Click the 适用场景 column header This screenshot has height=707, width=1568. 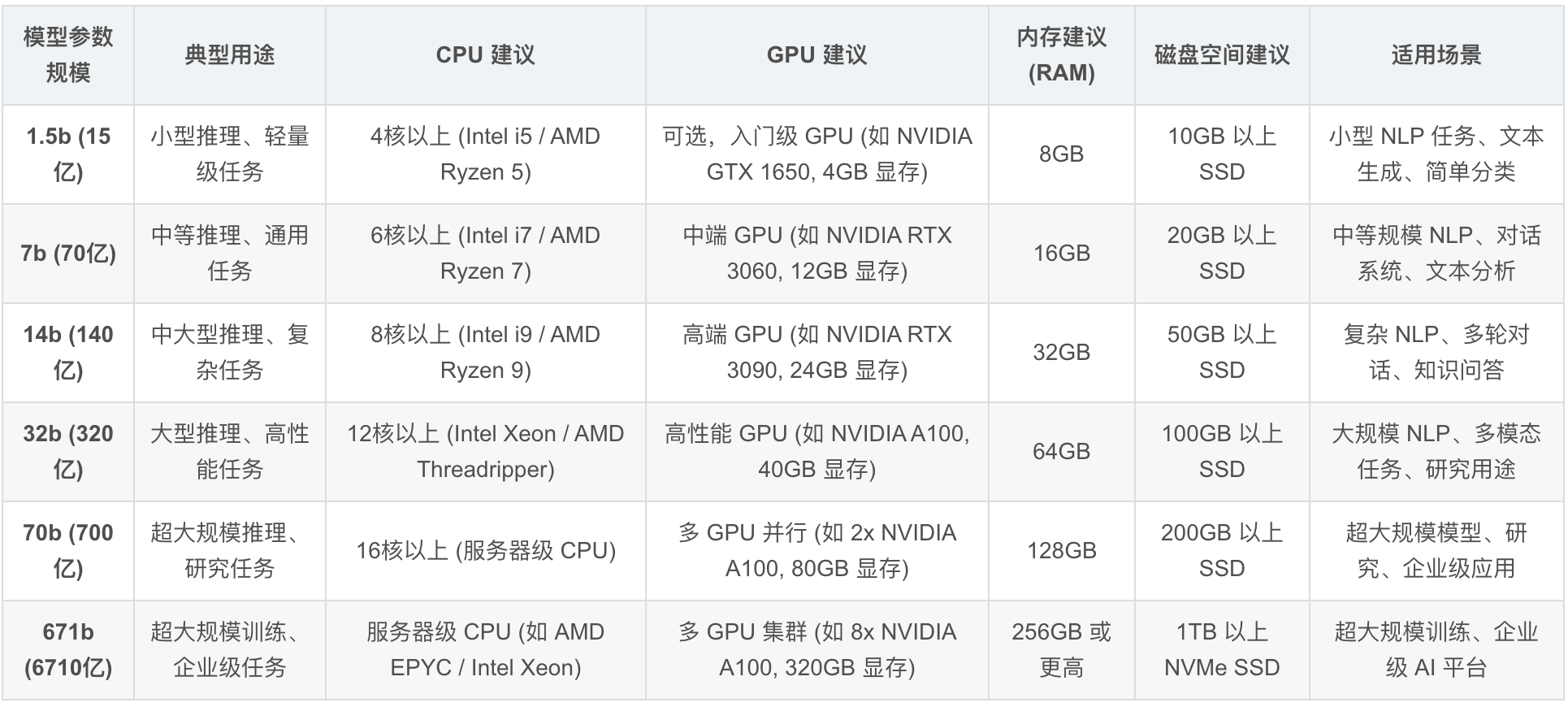click(1436, 54)
